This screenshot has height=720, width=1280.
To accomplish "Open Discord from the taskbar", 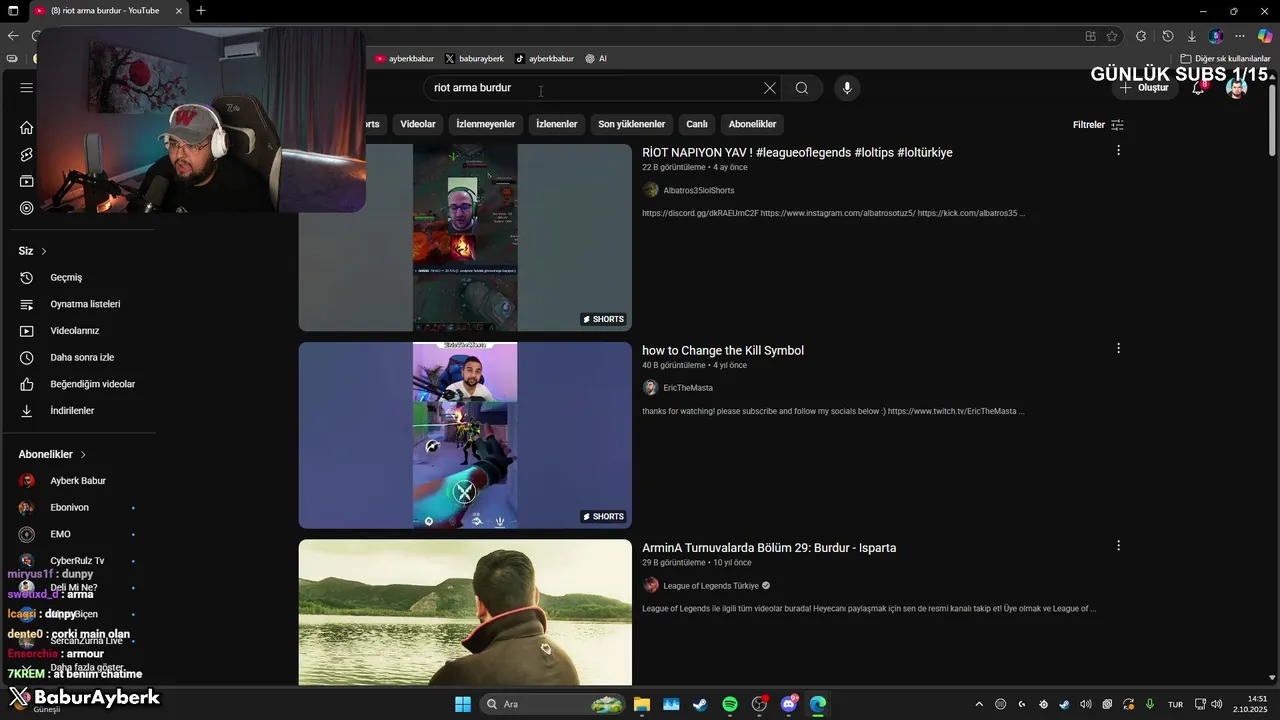I will [789, 704].
